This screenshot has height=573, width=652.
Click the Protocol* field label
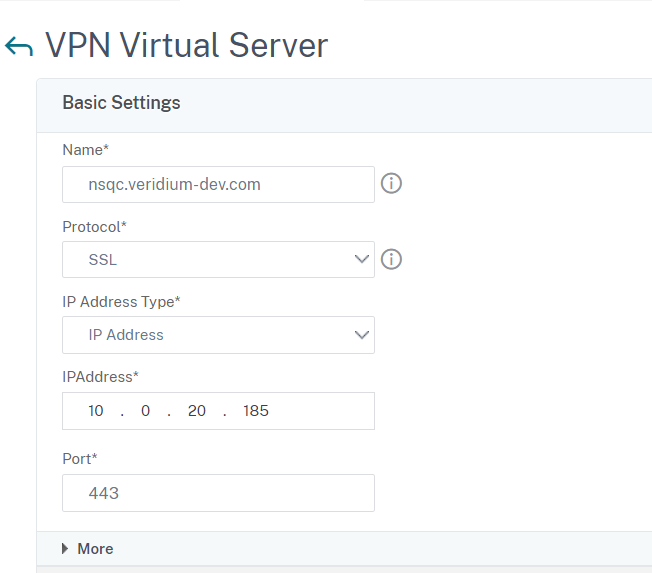pyautogui.click(x=94, y=226)
